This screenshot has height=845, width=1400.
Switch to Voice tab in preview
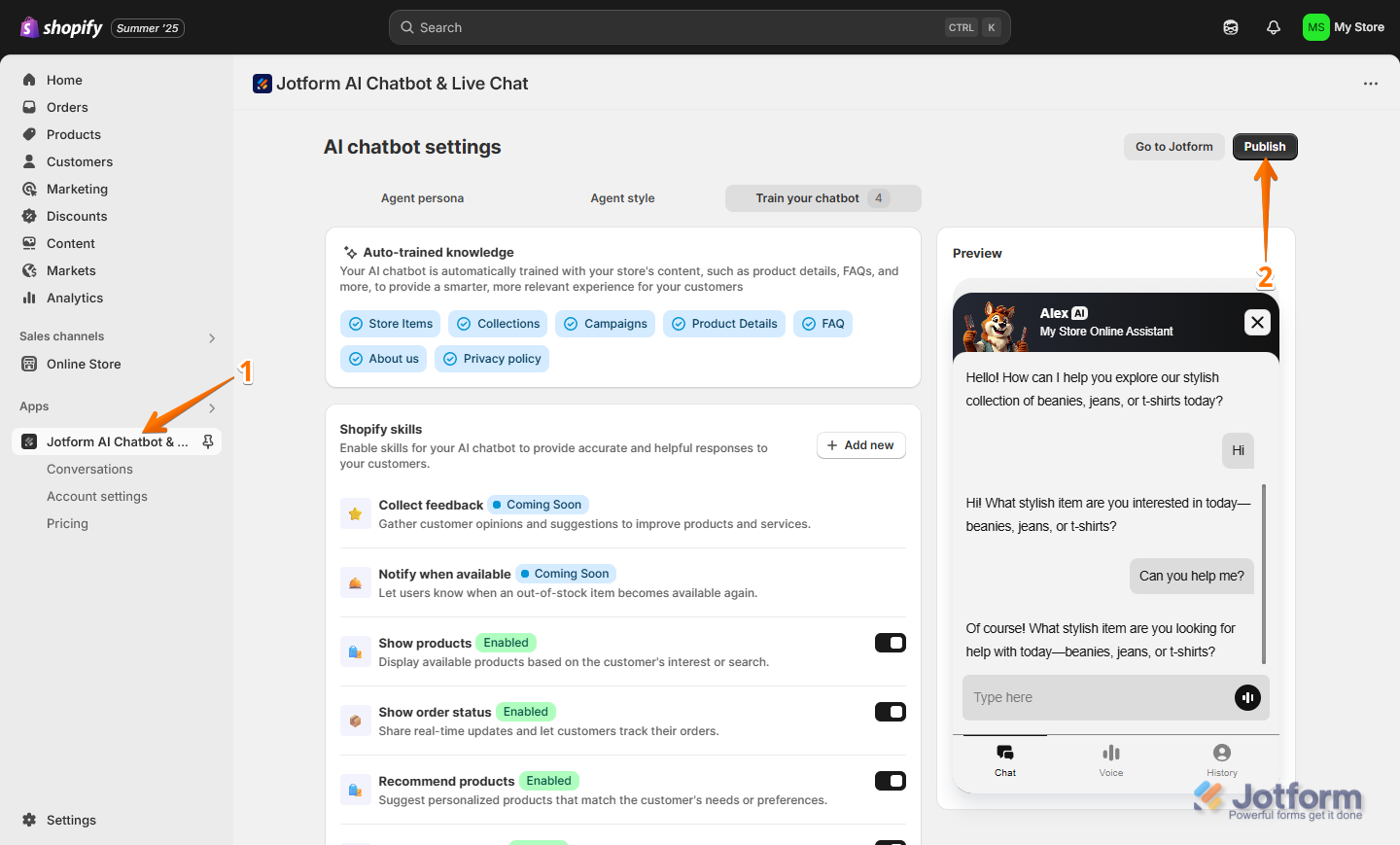point(1111,759)
